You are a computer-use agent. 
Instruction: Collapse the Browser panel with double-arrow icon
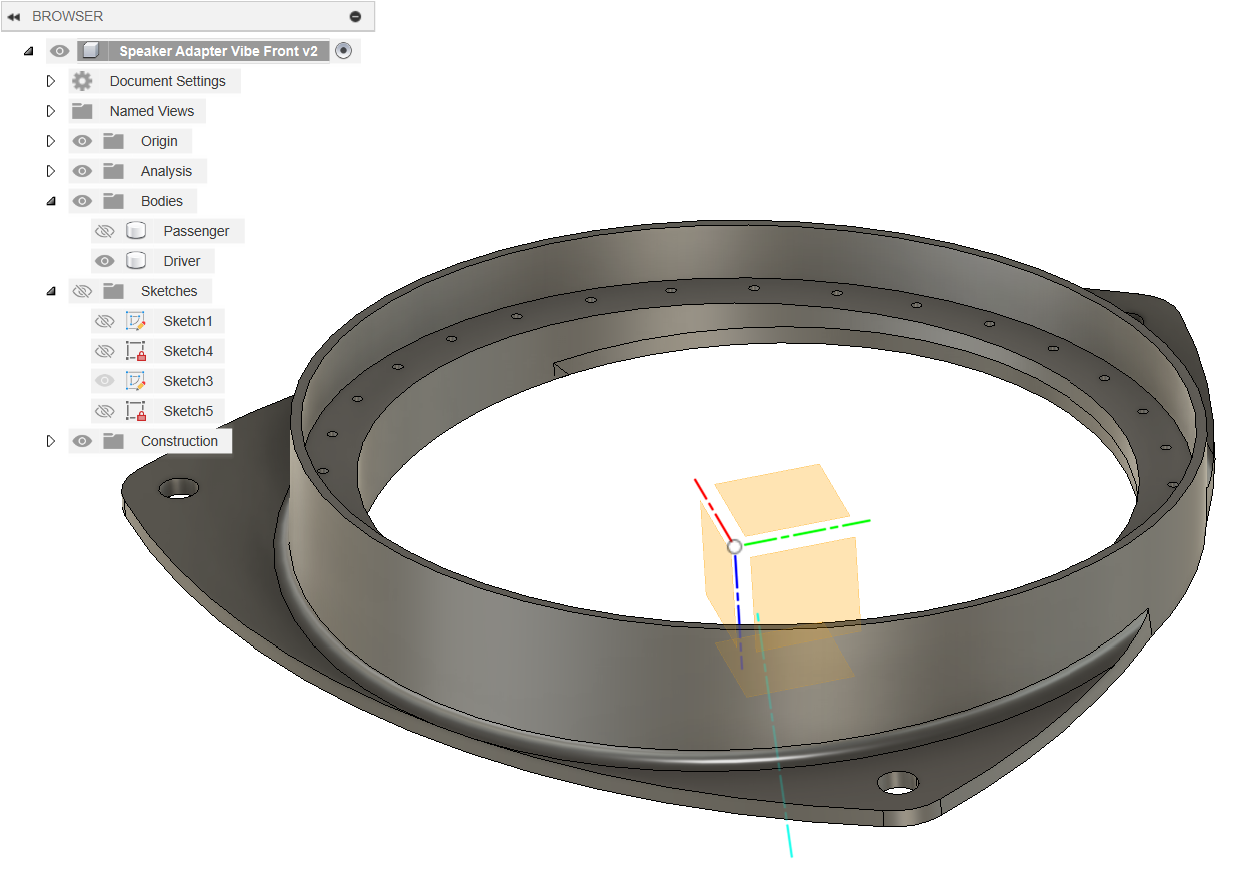tap(14, 17)
